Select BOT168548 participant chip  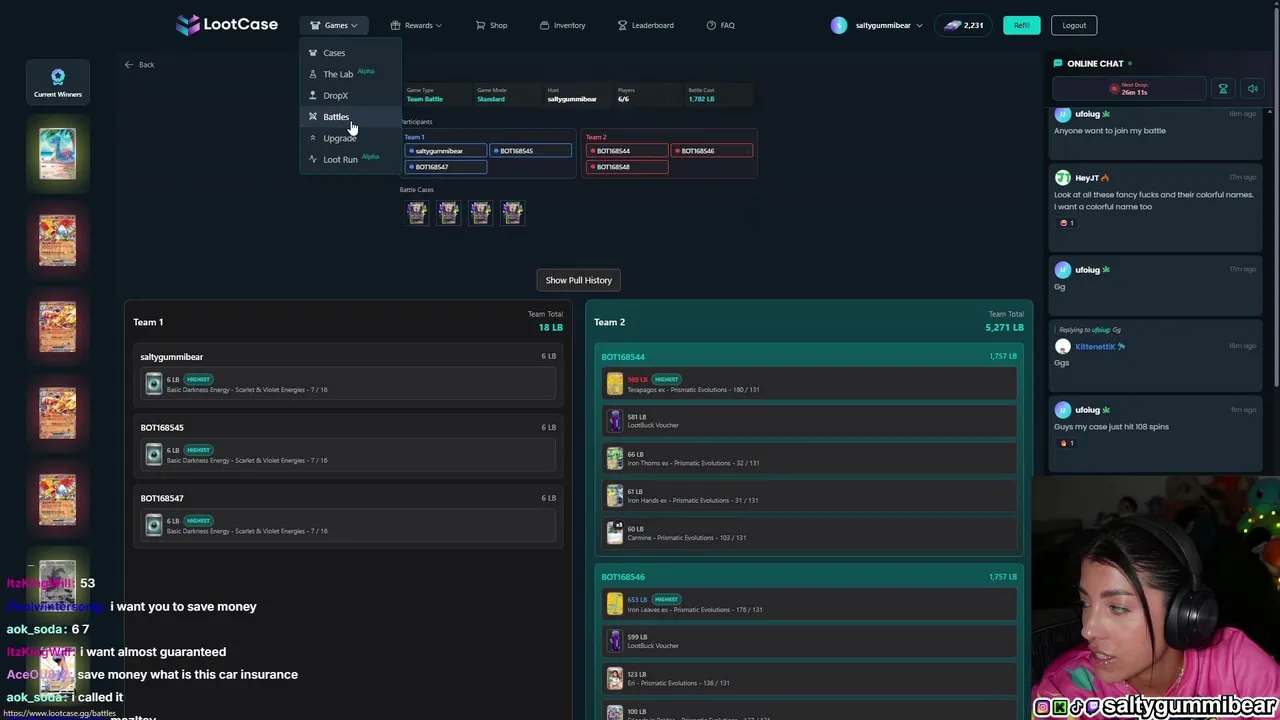coord(627,167)
